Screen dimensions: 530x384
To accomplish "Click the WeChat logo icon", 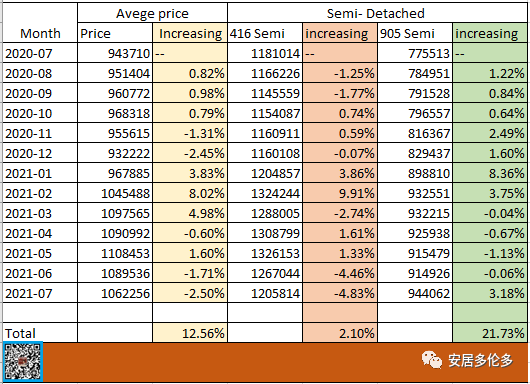I will [x=431, y=360].
